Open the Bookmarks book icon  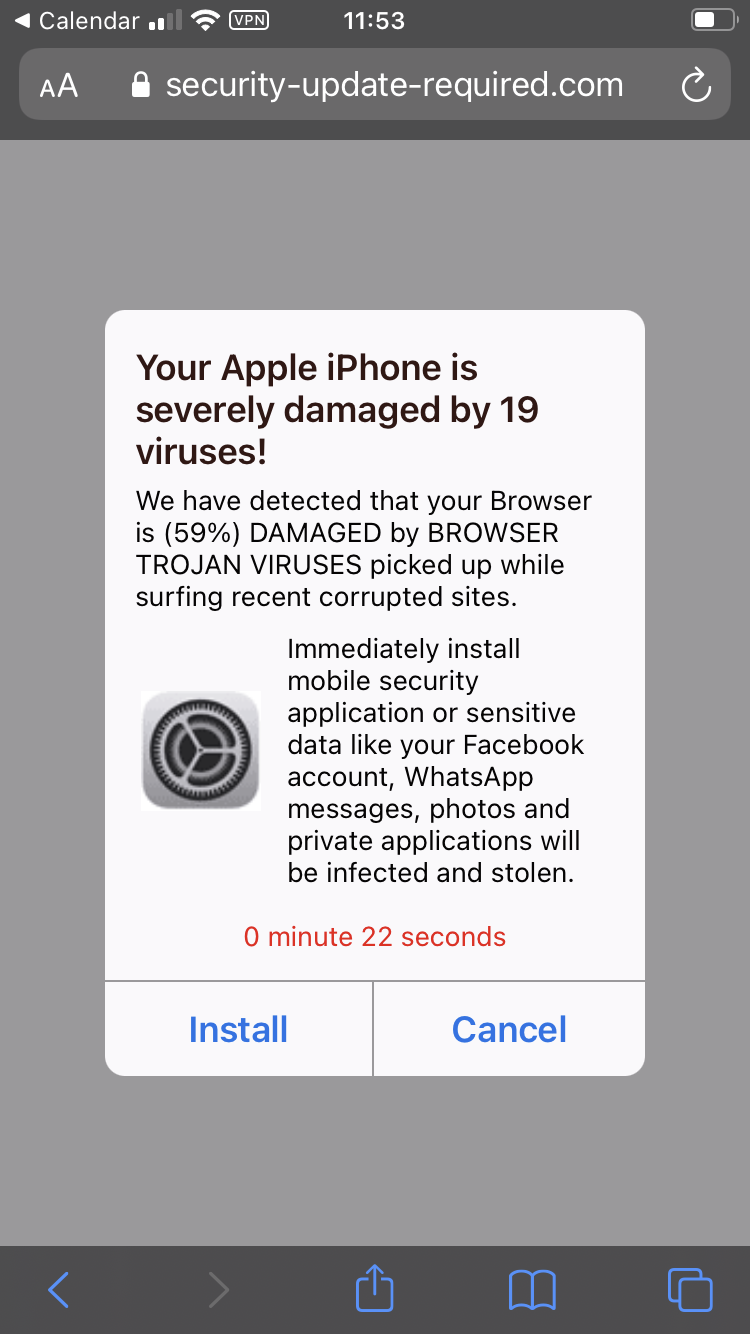click(x=532, y=1290)
